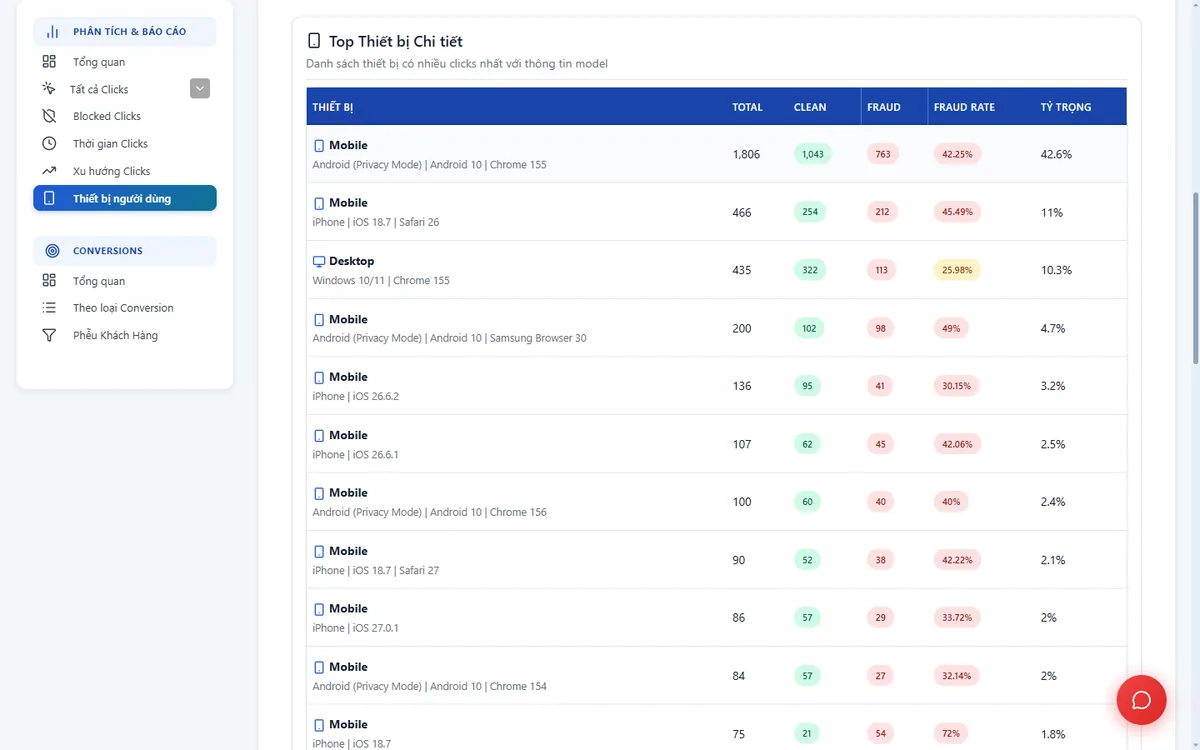Click the Fraud column header
Image resolution: width=1200 pixels, height=750 pixels.
884,107
